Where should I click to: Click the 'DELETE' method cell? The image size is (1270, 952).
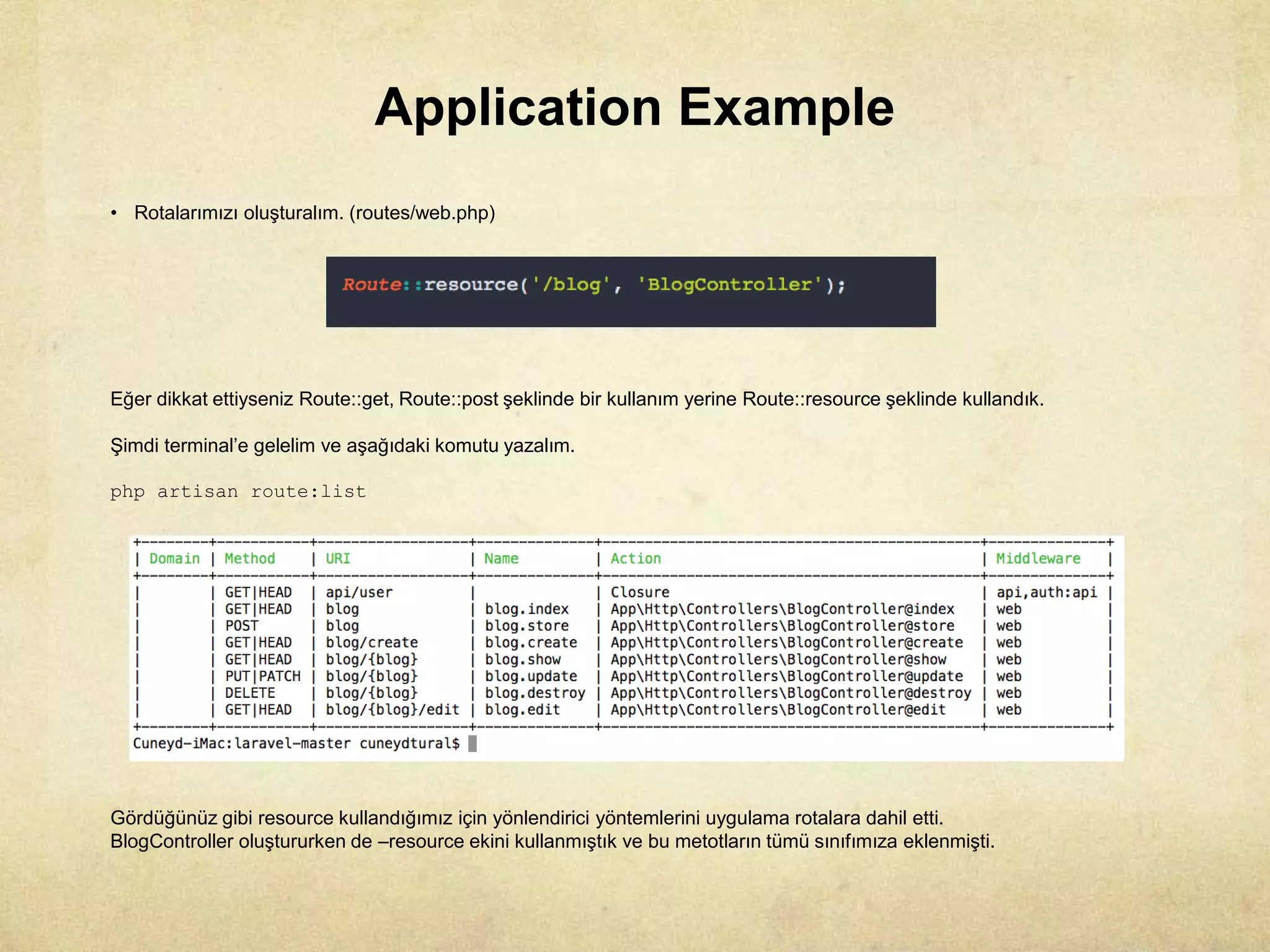coord(250,693)
